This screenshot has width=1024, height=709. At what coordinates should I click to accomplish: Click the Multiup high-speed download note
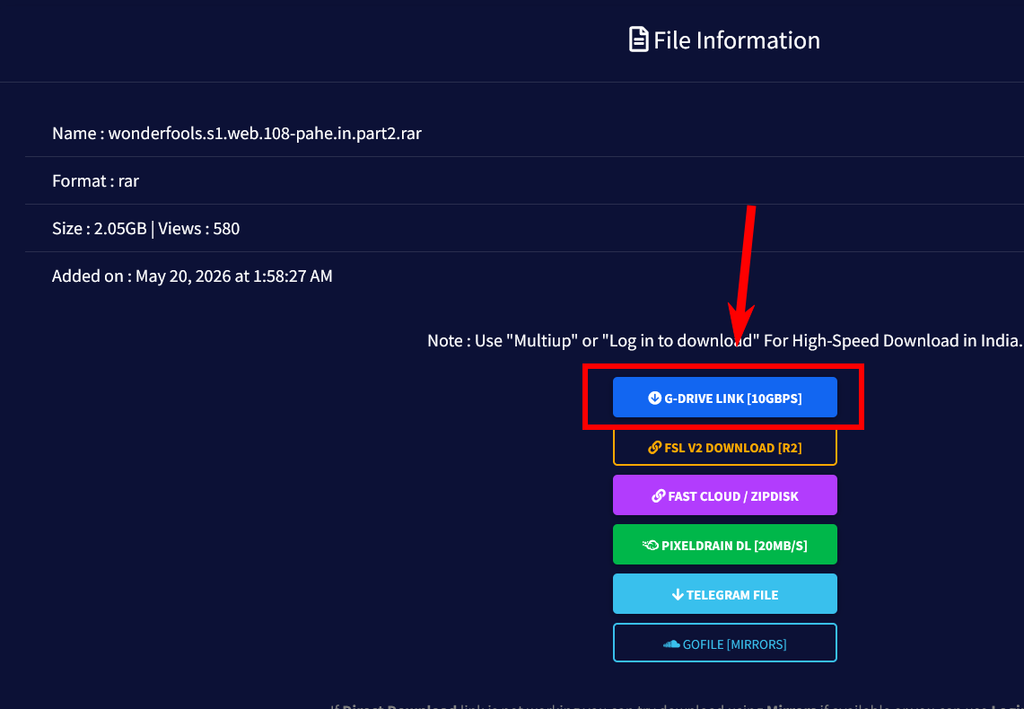click(x=724, y=341)
